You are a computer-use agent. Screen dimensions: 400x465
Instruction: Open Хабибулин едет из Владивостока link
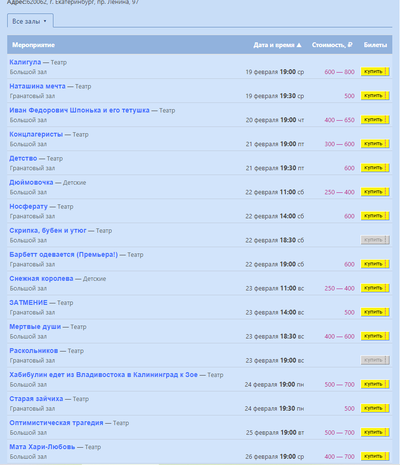pyautogui.click(x=103, y=375)
